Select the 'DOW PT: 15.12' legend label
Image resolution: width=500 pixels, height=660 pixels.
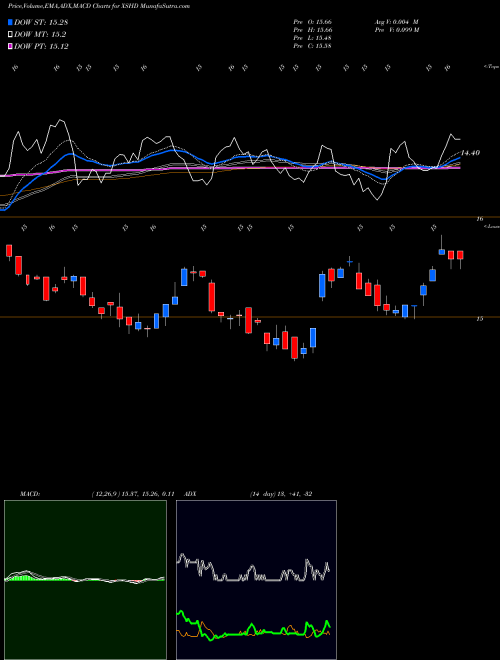click(41, 46)
